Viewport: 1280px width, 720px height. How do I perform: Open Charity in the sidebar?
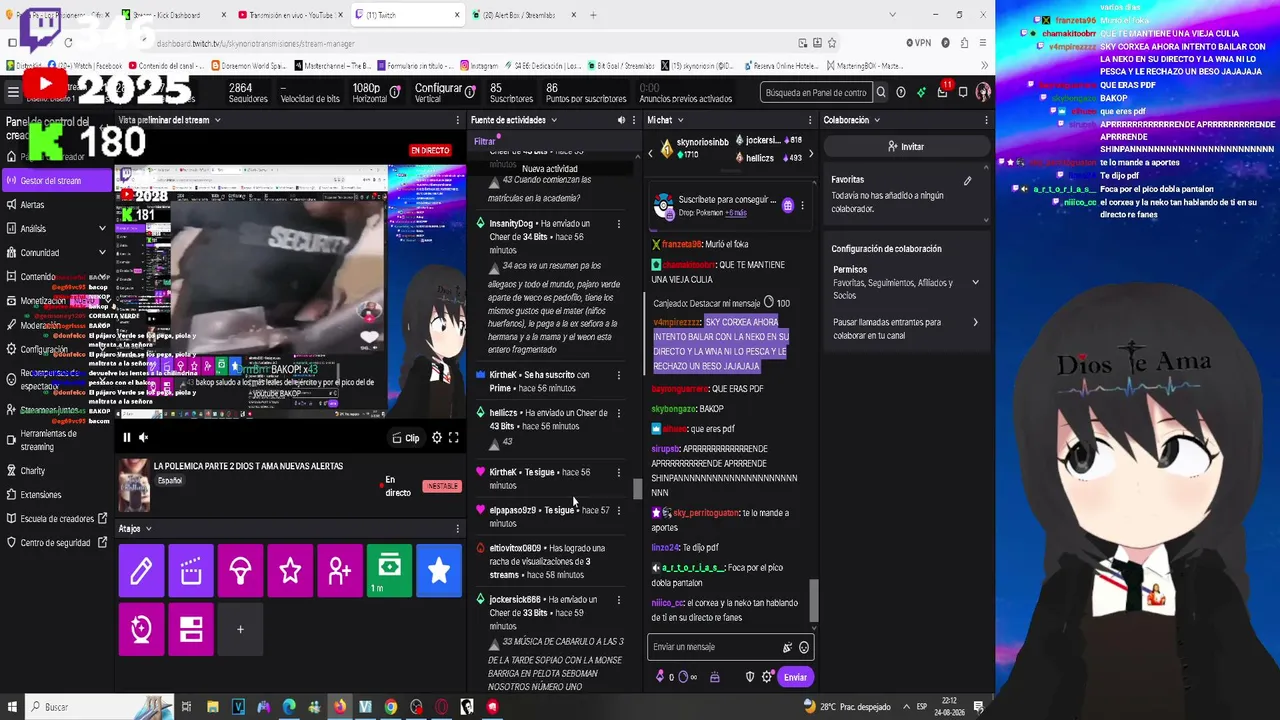(32, 471)
